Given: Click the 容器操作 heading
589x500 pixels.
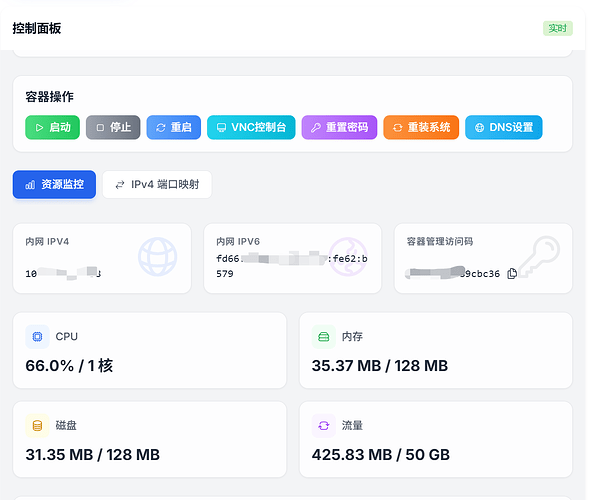Looking at the screenshot, I should (x=50, y=97).
